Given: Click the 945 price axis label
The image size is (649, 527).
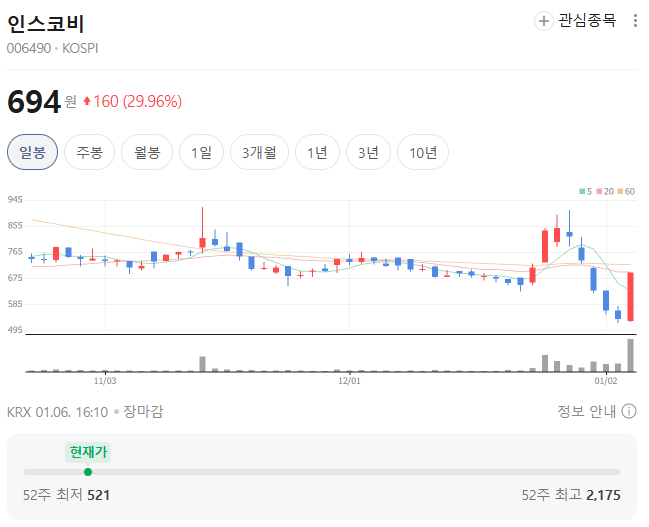Looking at the screenshot, I should tap(15, 200).
